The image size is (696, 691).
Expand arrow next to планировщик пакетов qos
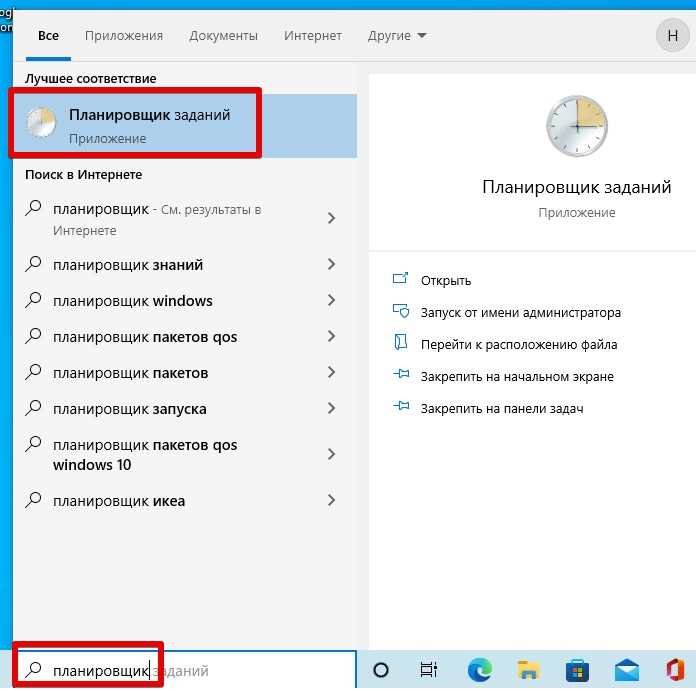[331, 336]
